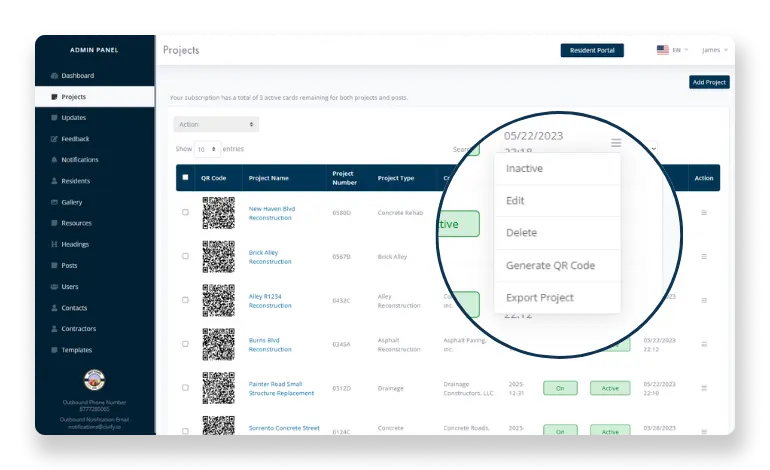Open the hamburger action menu in magnified circle
Viewport: 770px width, 470px height.
pyautogui.click(x=617, y=143)
